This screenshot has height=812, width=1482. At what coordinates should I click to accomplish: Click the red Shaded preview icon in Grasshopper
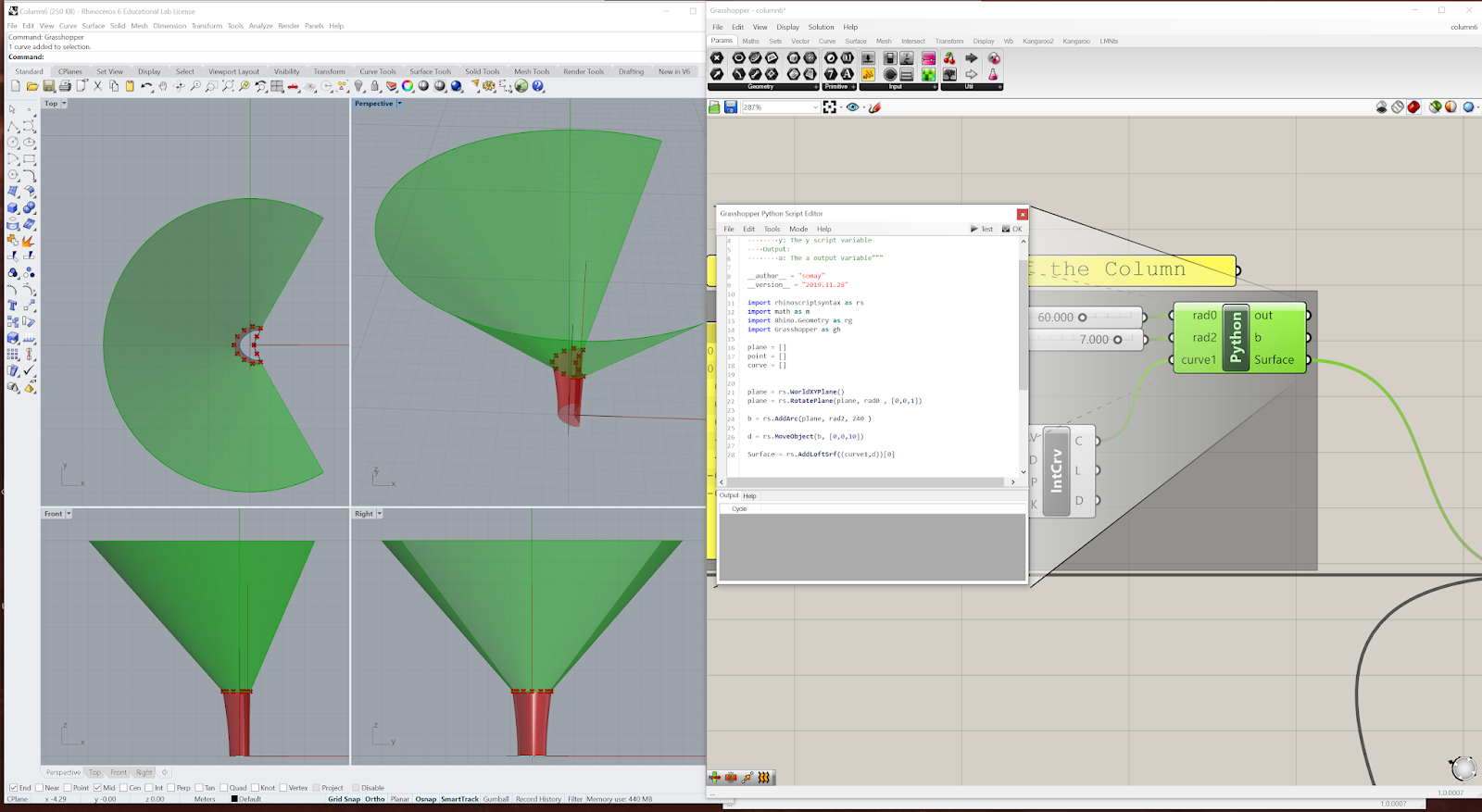pyautogui.click(x=1413, y=107)
